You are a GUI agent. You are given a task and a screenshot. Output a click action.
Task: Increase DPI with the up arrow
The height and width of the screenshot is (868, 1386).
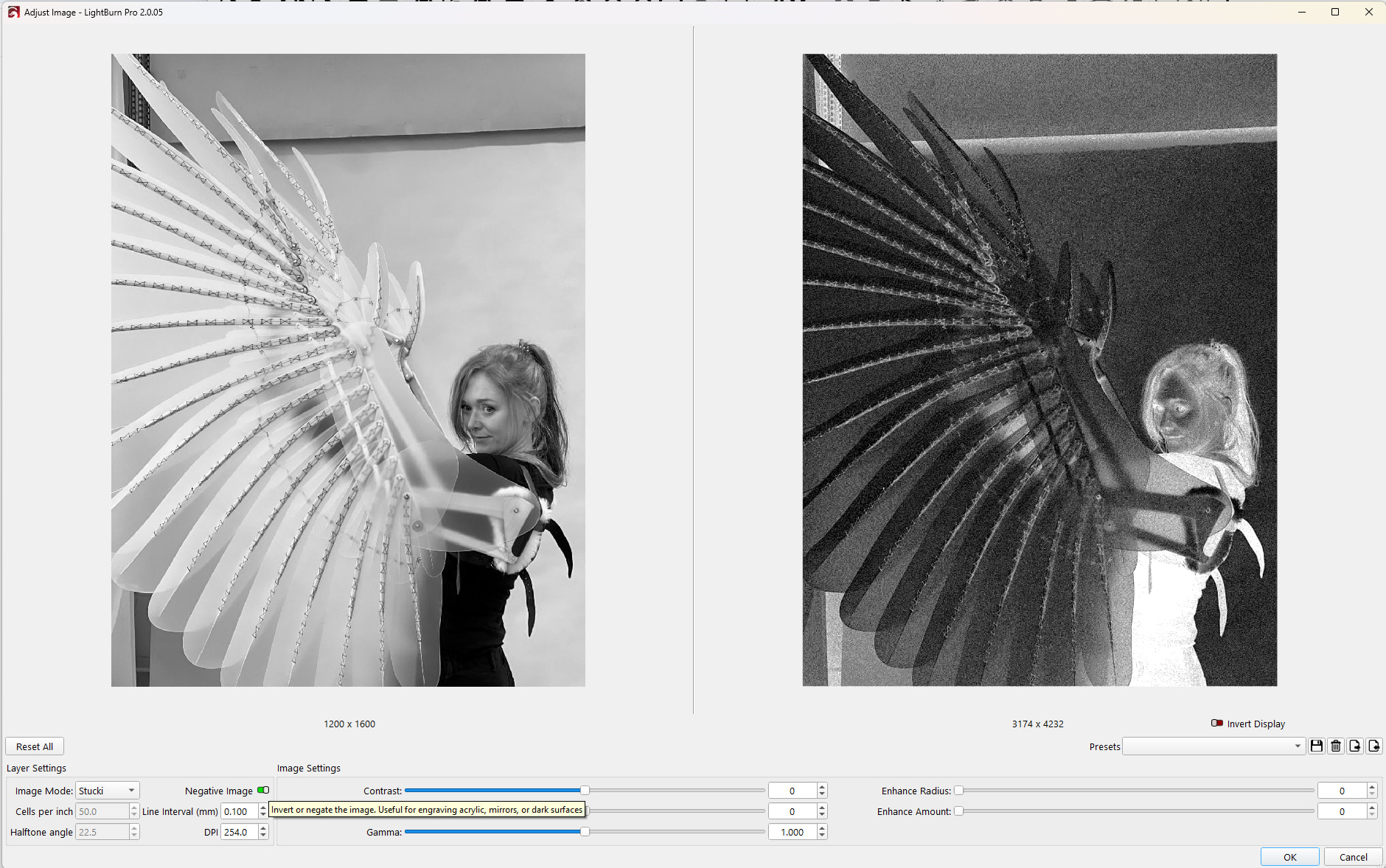click(263, 828)
